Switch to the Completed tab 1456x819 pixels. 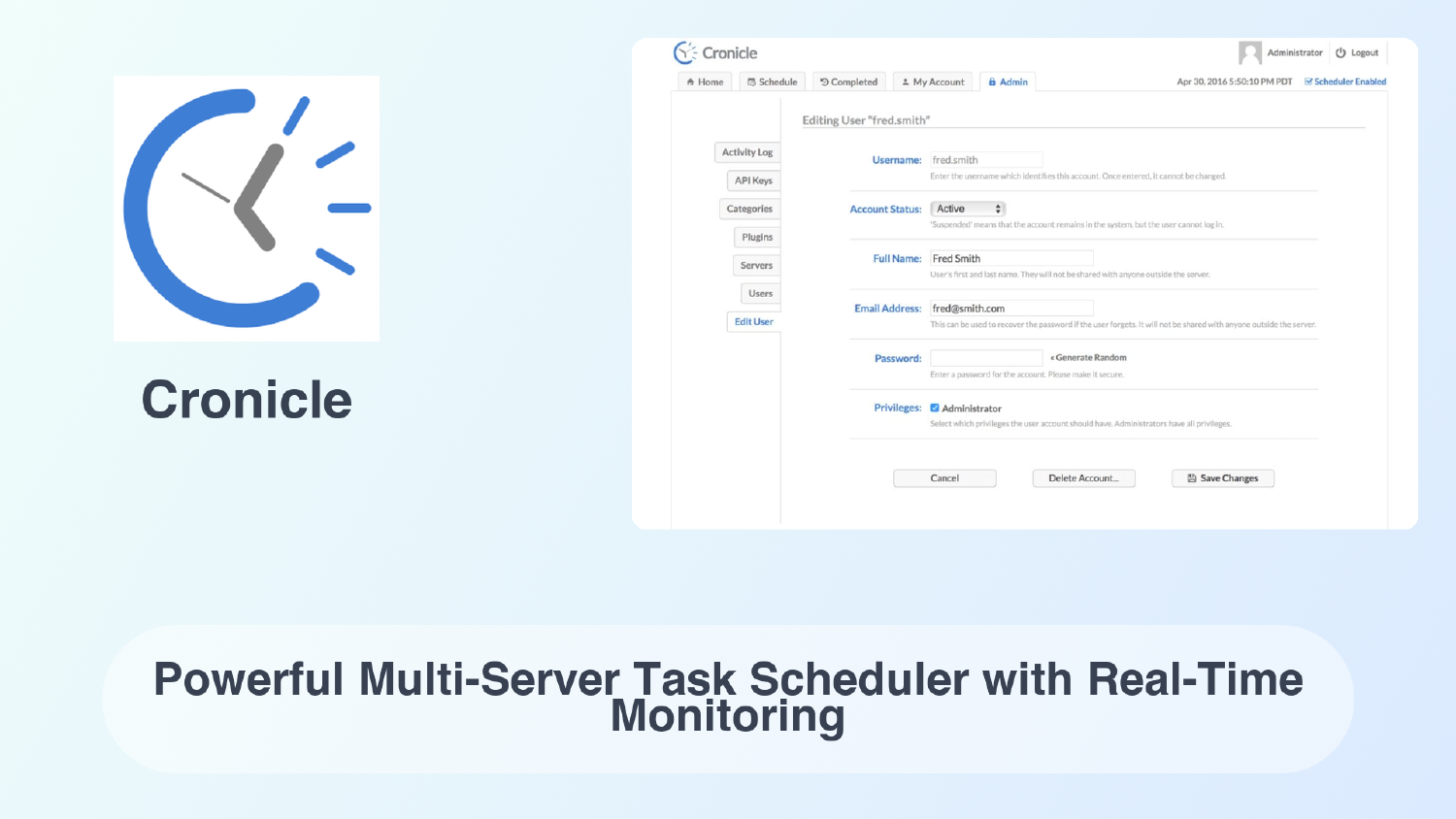849,82
